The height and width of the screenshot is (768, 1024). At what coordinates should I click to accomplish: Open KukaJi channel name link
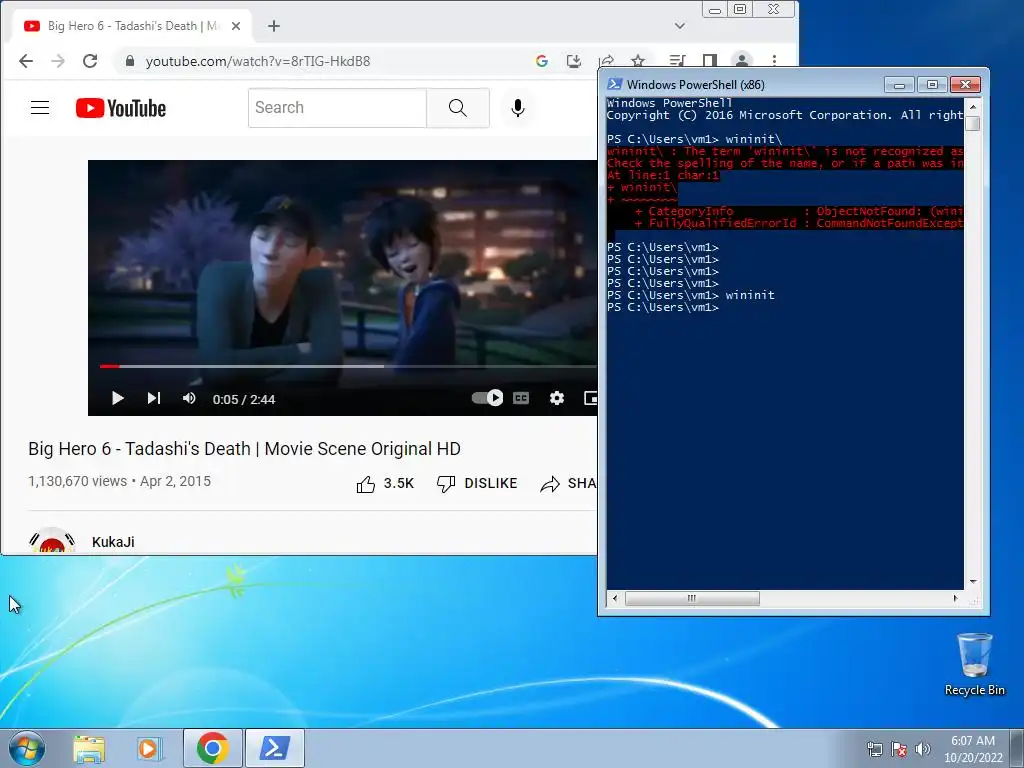[x=113, y=542]
